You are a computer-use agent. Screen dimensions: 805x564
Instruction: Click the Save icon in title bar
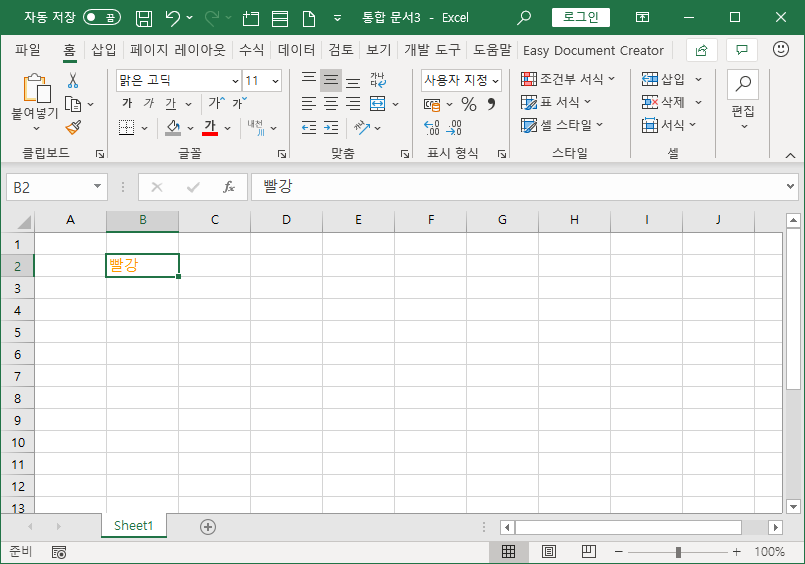pyautogui.click(x=144, y=18)
